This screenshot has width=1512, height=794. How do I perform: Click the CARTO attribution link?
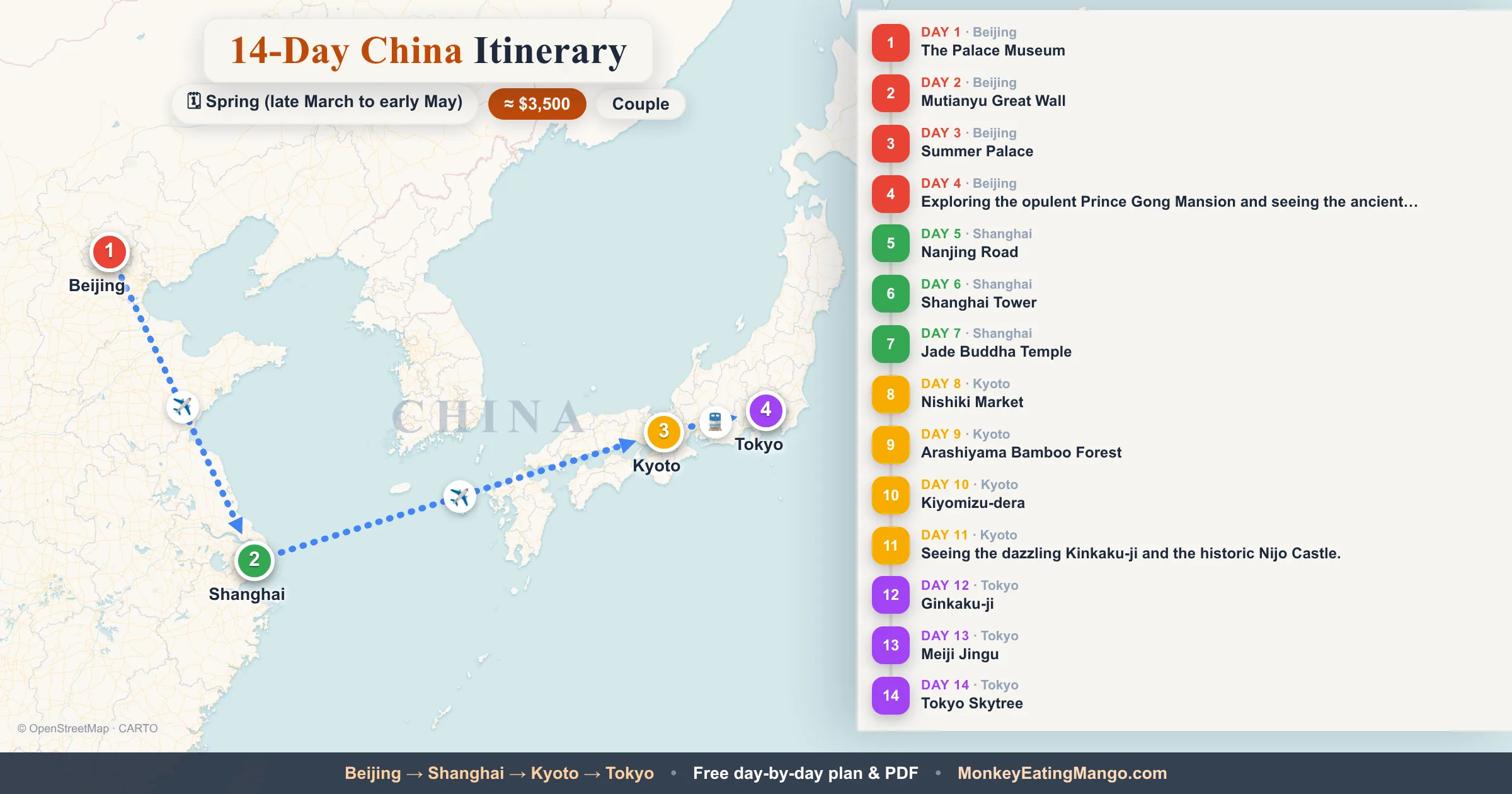click(138, 728)
